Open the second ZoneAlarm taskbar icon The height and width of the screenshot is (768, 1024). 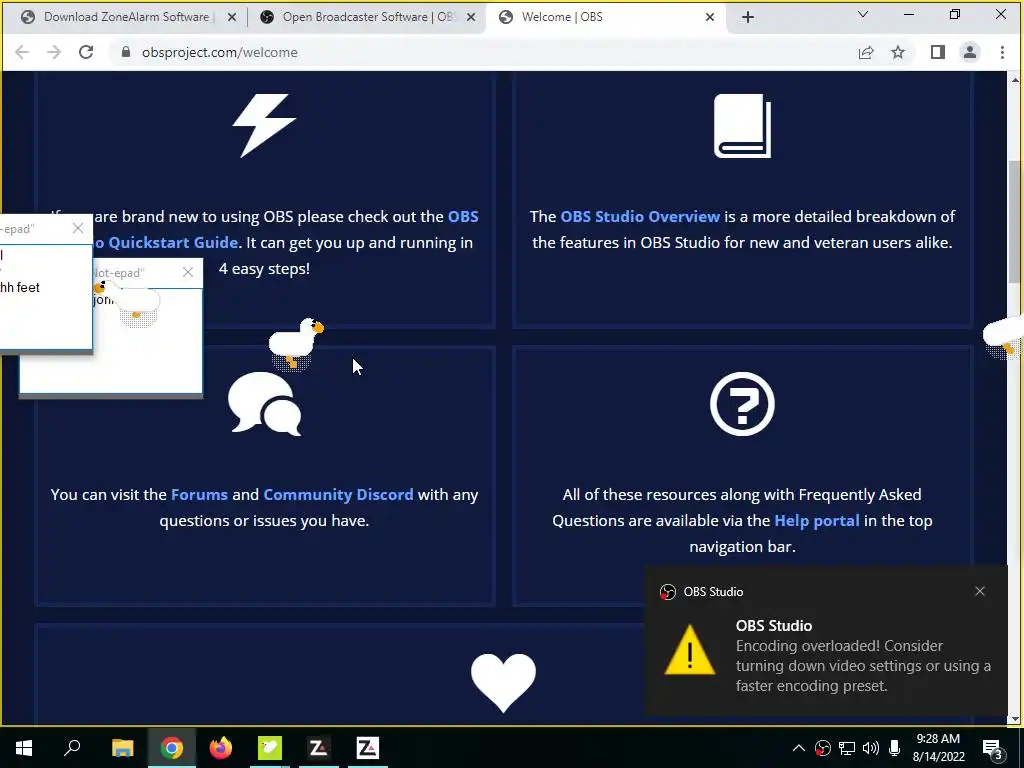367,748
